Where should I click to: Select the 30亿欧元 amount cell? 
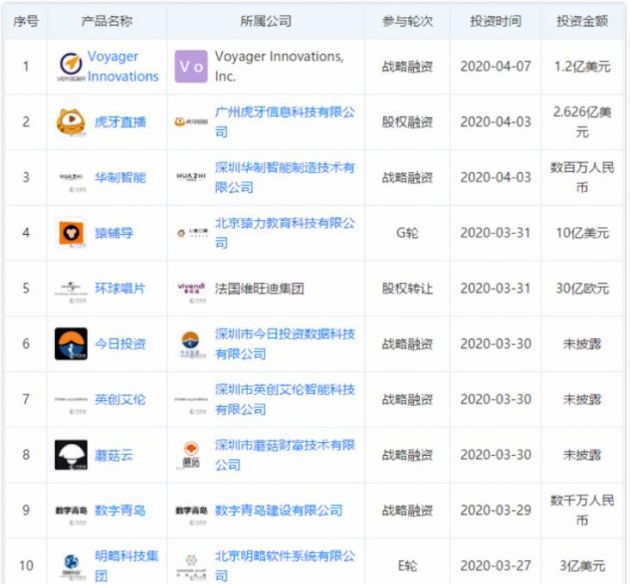click(582, 288)
